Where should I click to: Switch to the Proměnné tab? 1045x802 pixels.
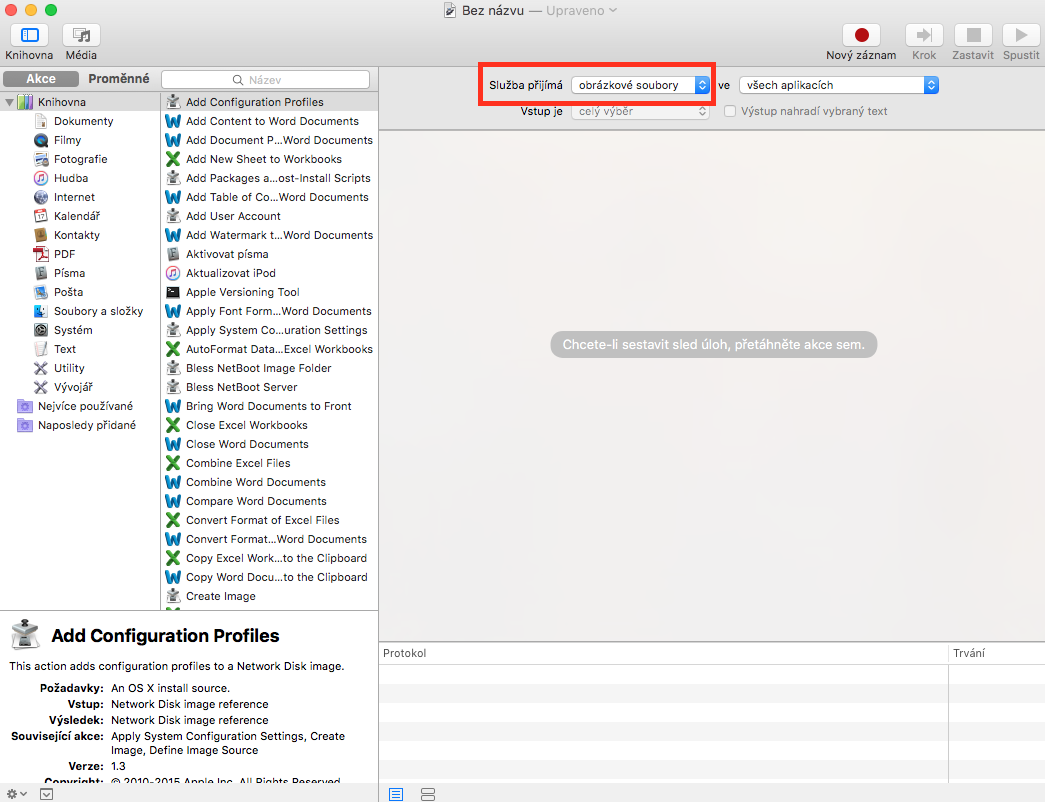pos(119,79)
